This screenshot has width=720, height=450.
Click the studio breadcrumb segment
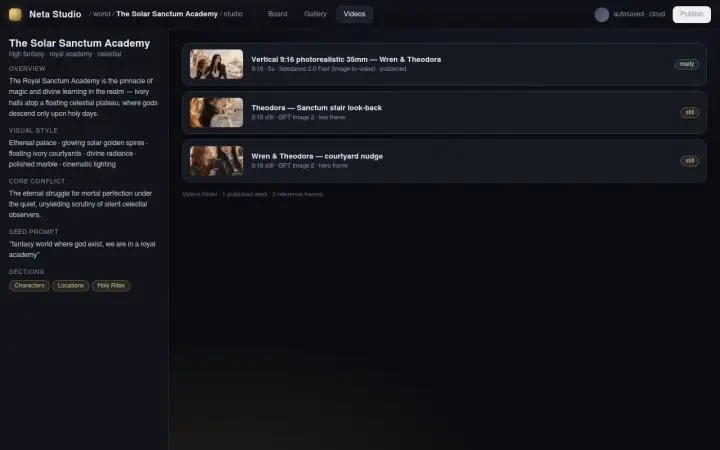coord(233,14)
